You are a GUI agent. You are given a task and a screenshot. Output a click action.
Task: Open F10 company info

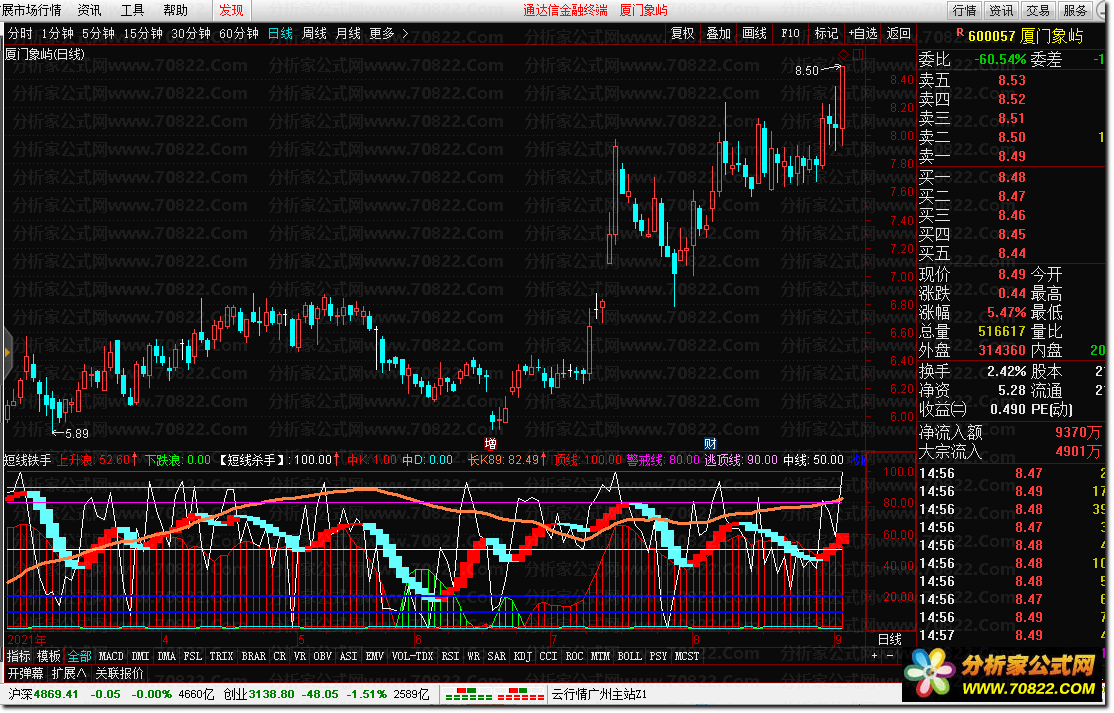[x=790, y=33]
